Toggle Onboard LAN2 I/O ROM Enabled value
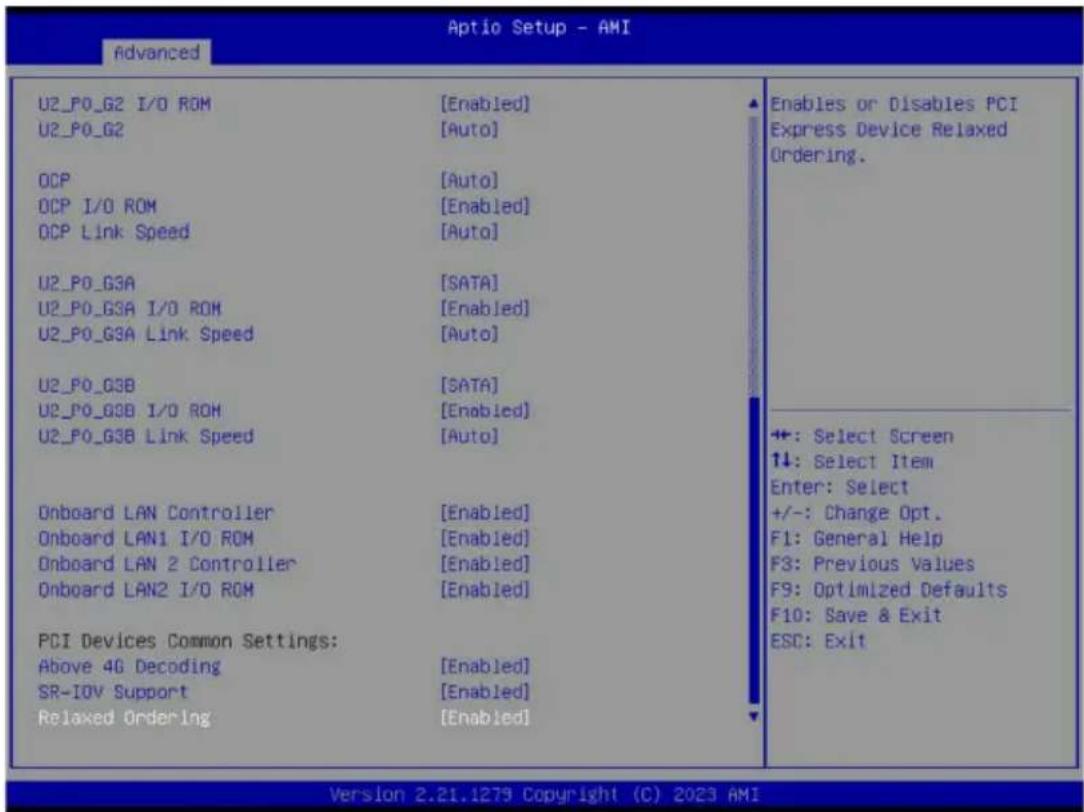Screen dimensions: 1084x812 tap(485, 590)
